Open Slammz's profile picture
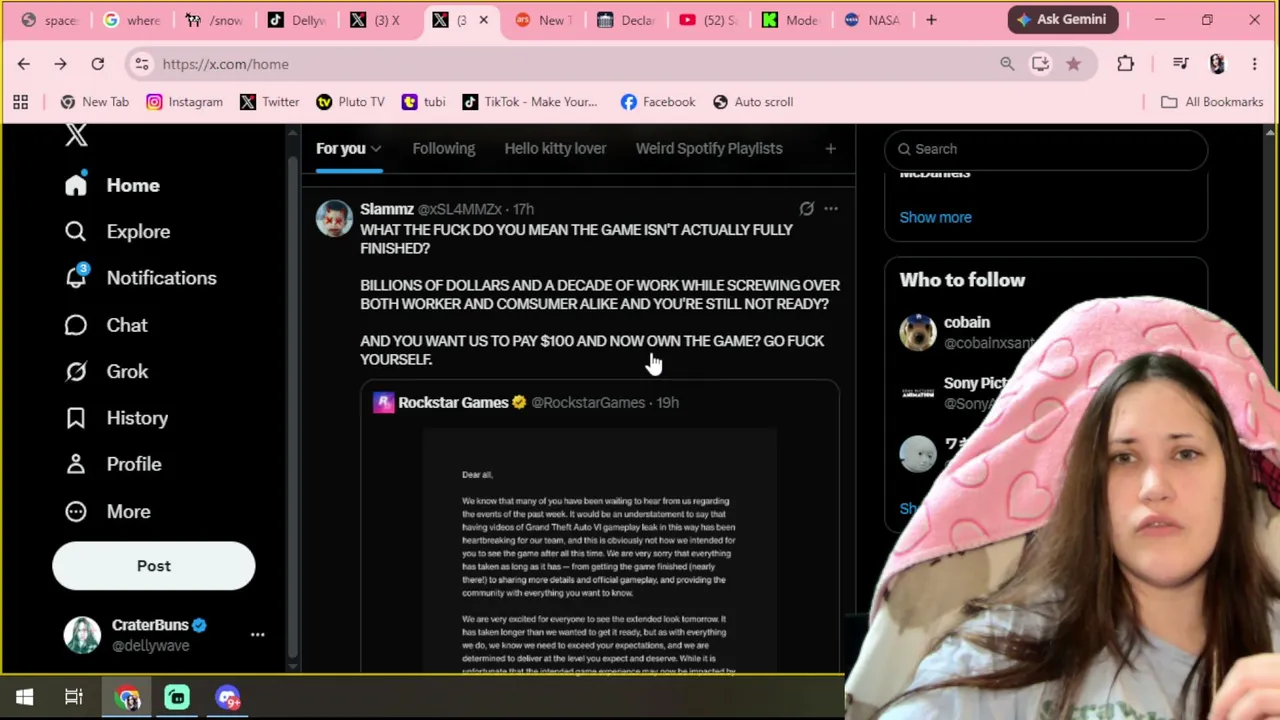The width and height of the screenshot is (1280, 720). (334, 218)
